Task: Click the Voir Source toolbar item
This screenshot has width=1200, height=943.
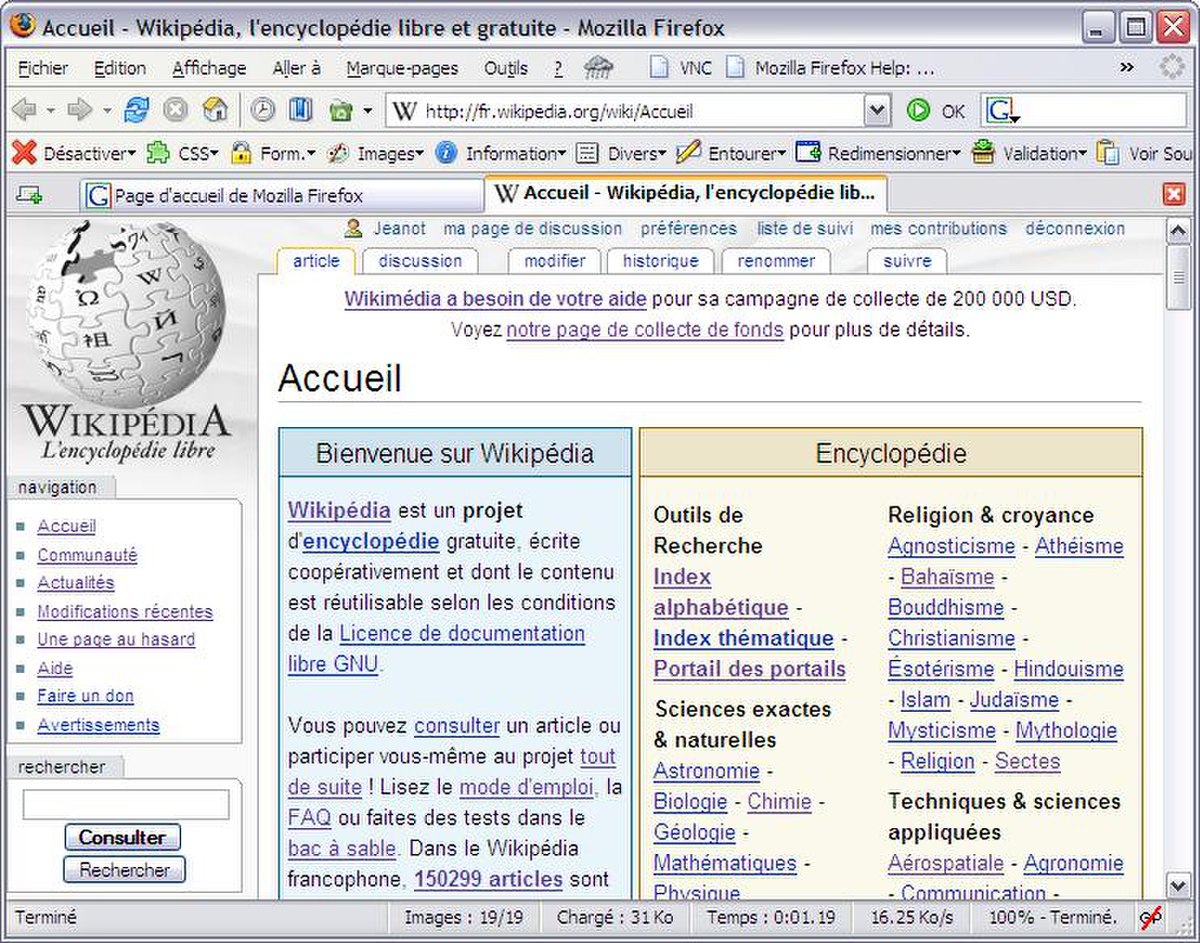Action: click(x=1145, y=153)
